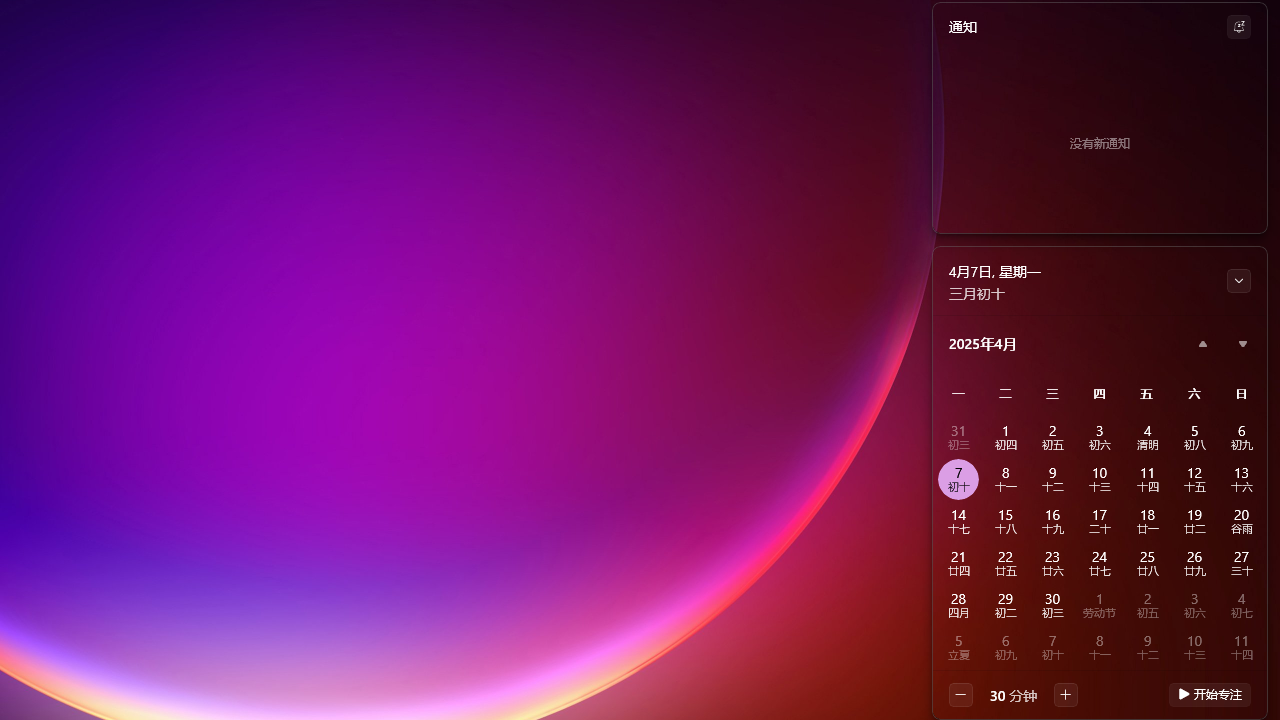Screen dimensions: 1280x720
Task: Click the 2025年4月 month header
Action: click(982, 344)
